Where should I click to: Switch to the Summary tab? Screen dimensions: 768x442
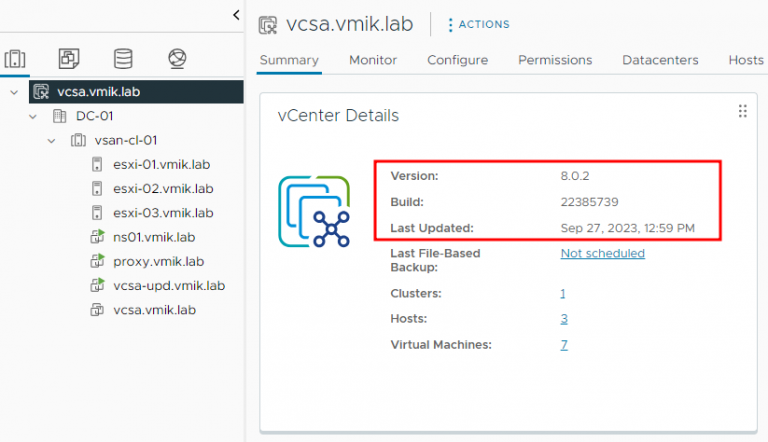[289, 60]
